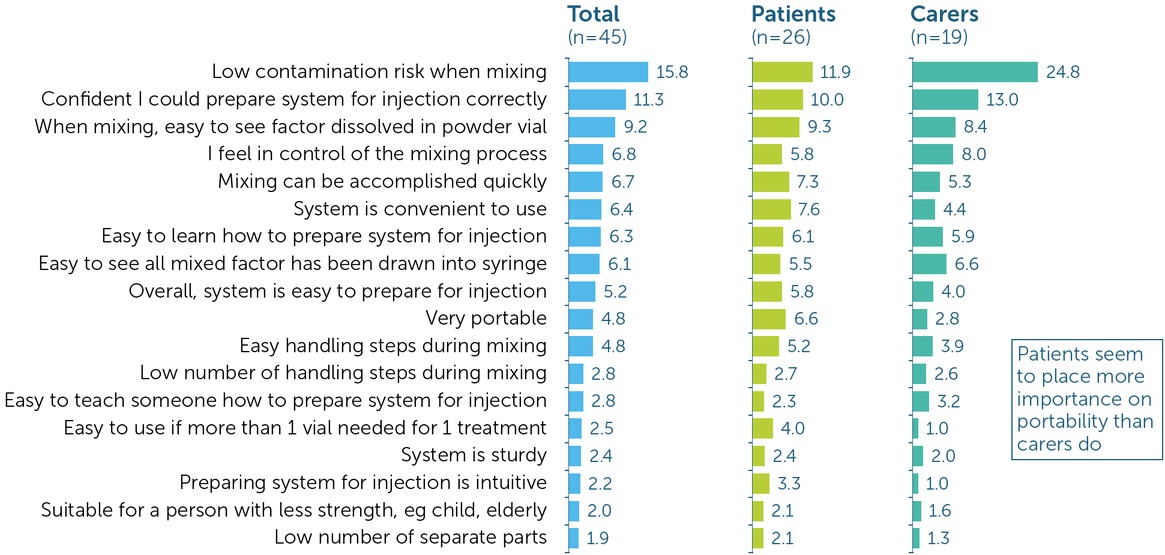Click the Total 9.2 bar
This screenshot has width=1165, height=555.
[591, 127]
